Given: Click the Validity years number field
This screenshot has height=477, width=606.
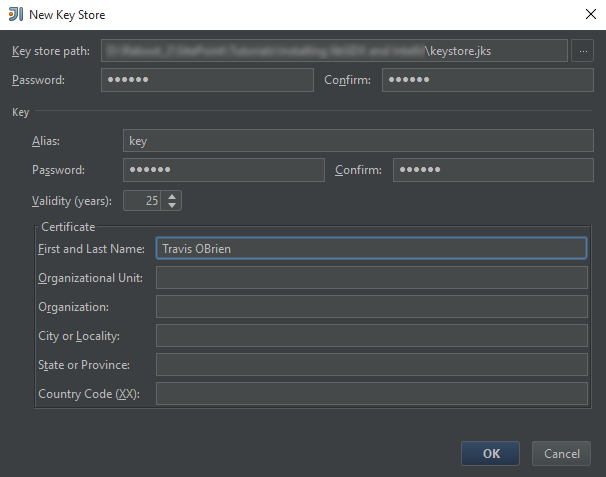Looking at the screenshot, I should tap(143, 200).
